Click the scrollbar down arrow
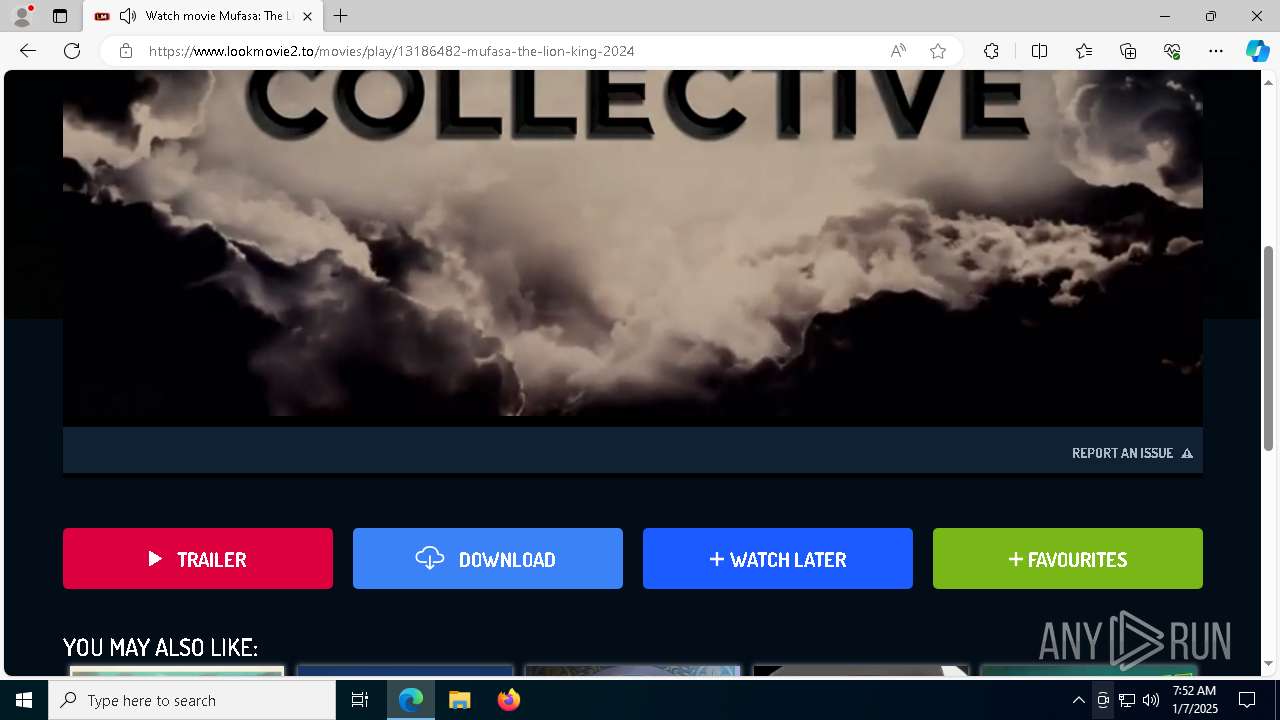This screenshot has height=720, width=1280. 1269,663
